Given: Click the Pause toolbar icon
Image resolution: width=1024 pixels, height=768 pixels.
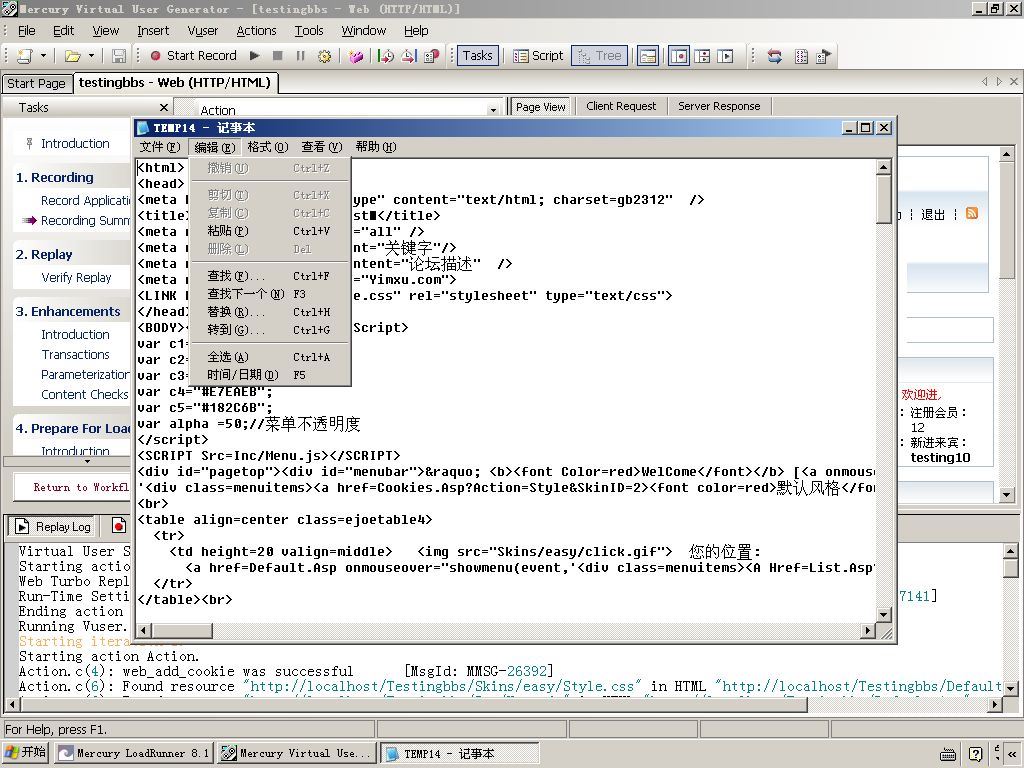Looking at the screenshot, I should pyautogui.click(x=300, y=56).
